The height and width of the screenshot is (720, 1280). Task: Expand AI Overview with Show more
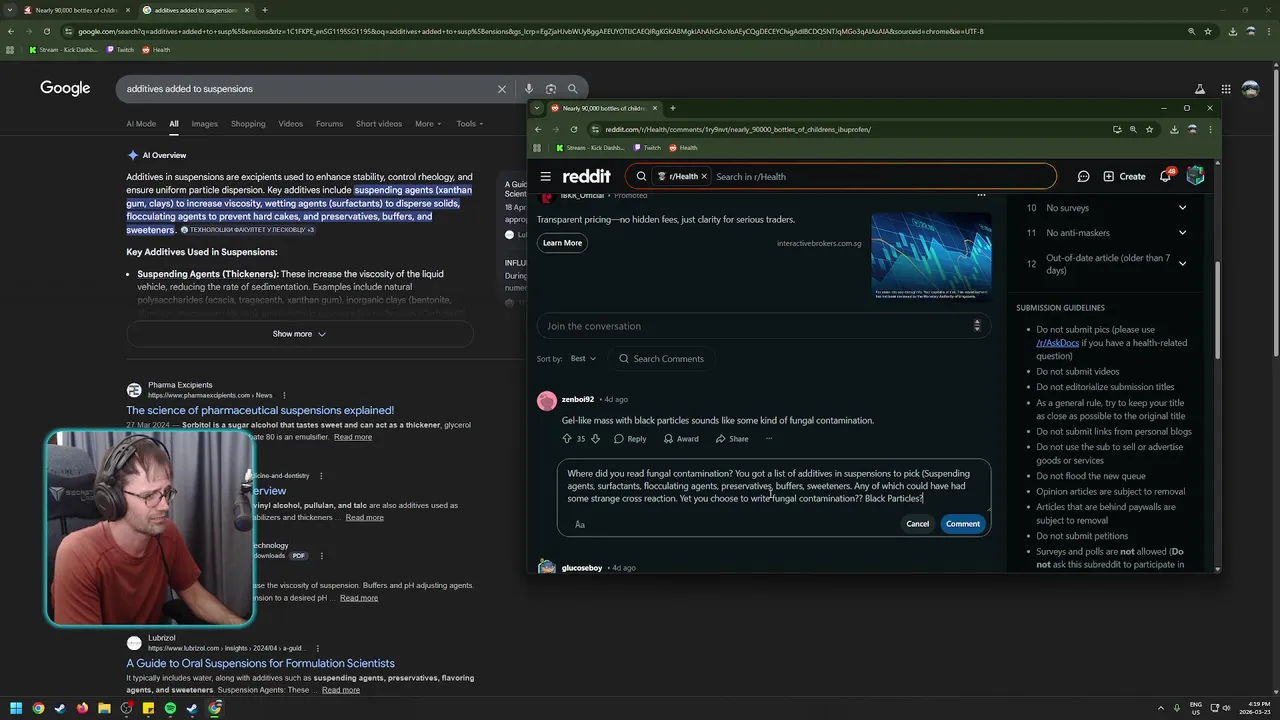(x=299, y=334)
